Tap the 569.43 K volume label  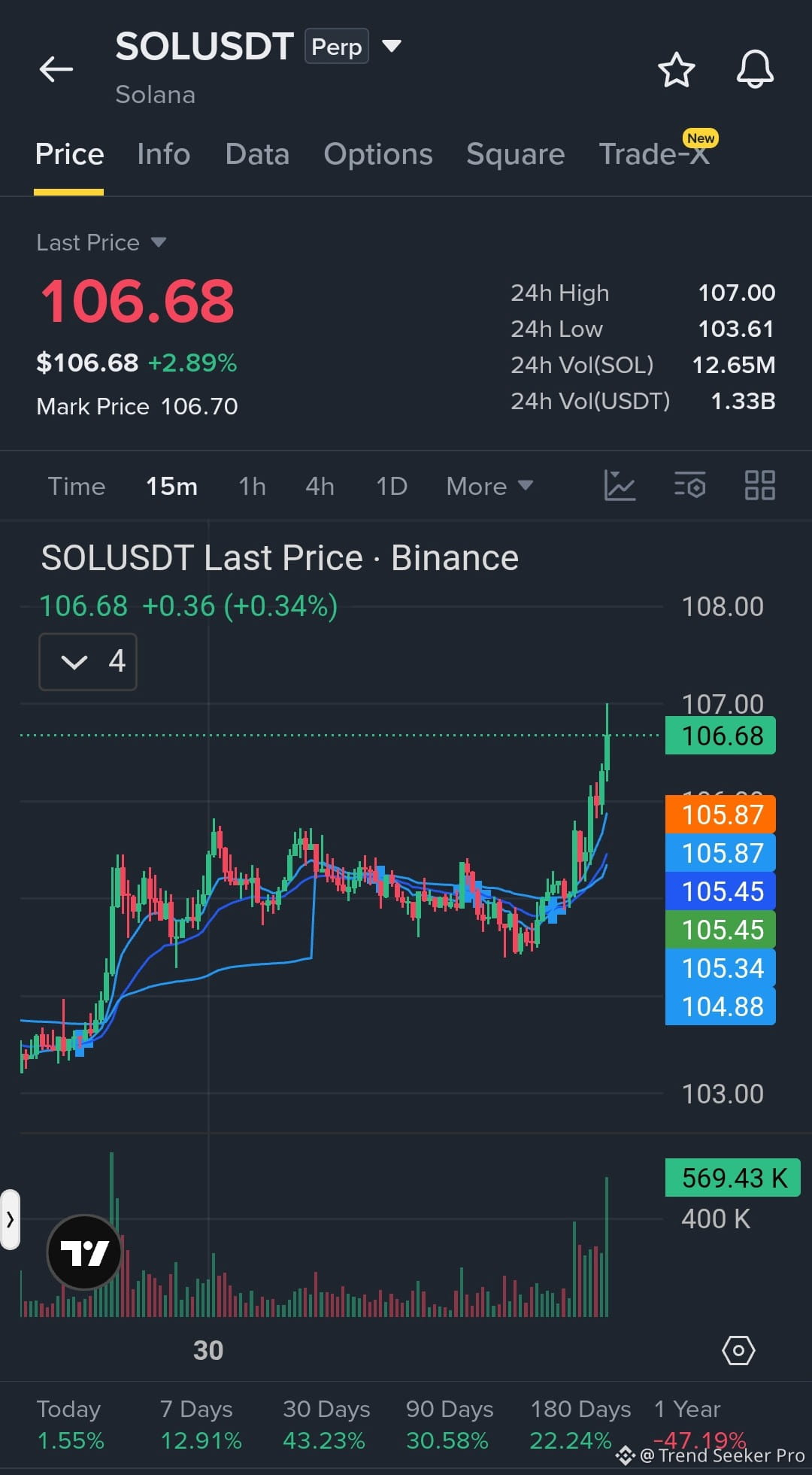[733, 1178]
